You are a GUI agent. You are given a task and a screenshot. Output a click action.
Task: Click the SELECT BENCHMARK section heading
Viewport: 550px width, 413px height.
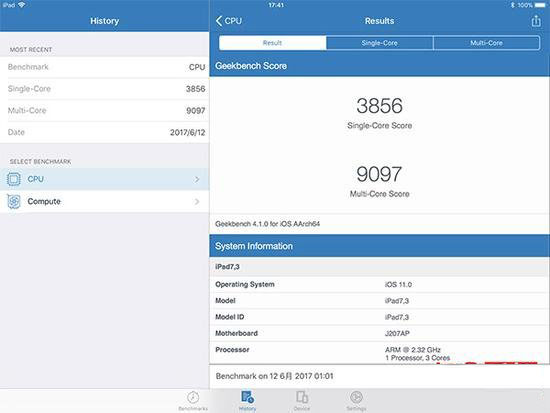[40, 161]
